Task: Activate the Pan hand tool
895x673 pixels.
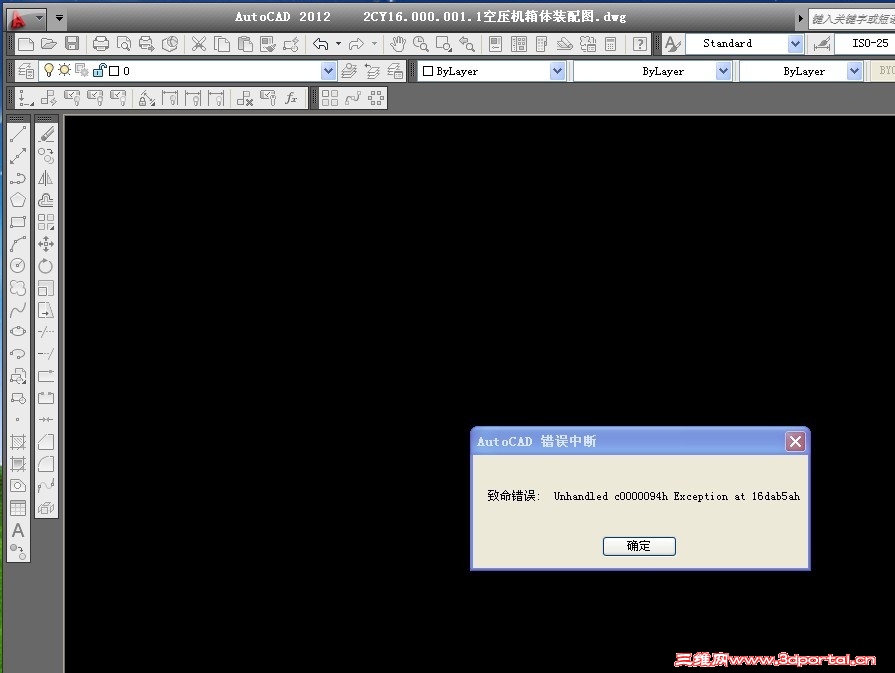Action: [x=397, y=43]
